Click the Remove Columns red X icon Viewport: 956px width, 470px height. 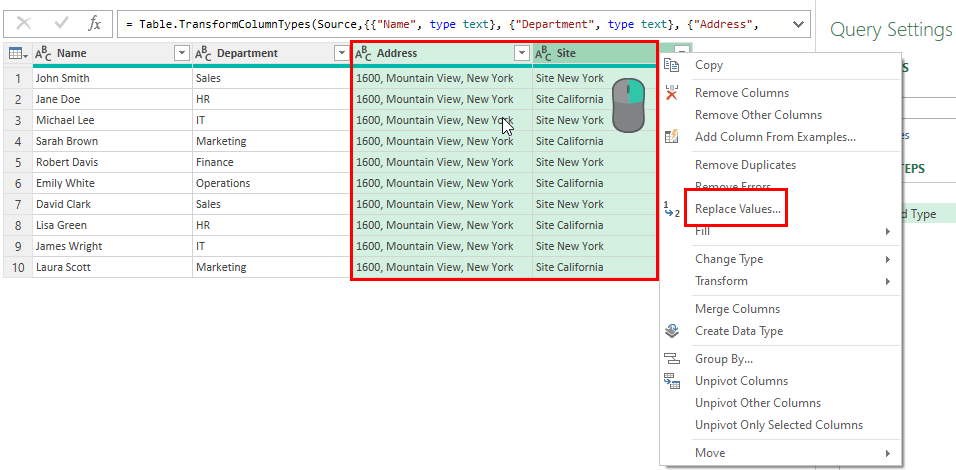[x=671, y=93]
